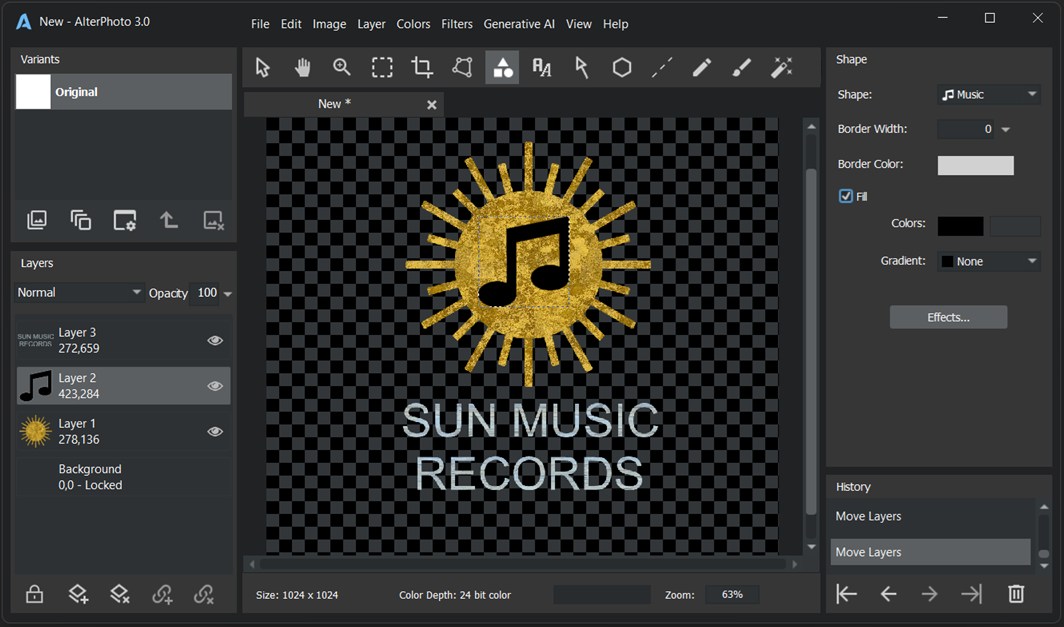The width and height of the screenshot is (1064, 627).
Task: Select the rectangular selection tool
Action: coord(382,67)
